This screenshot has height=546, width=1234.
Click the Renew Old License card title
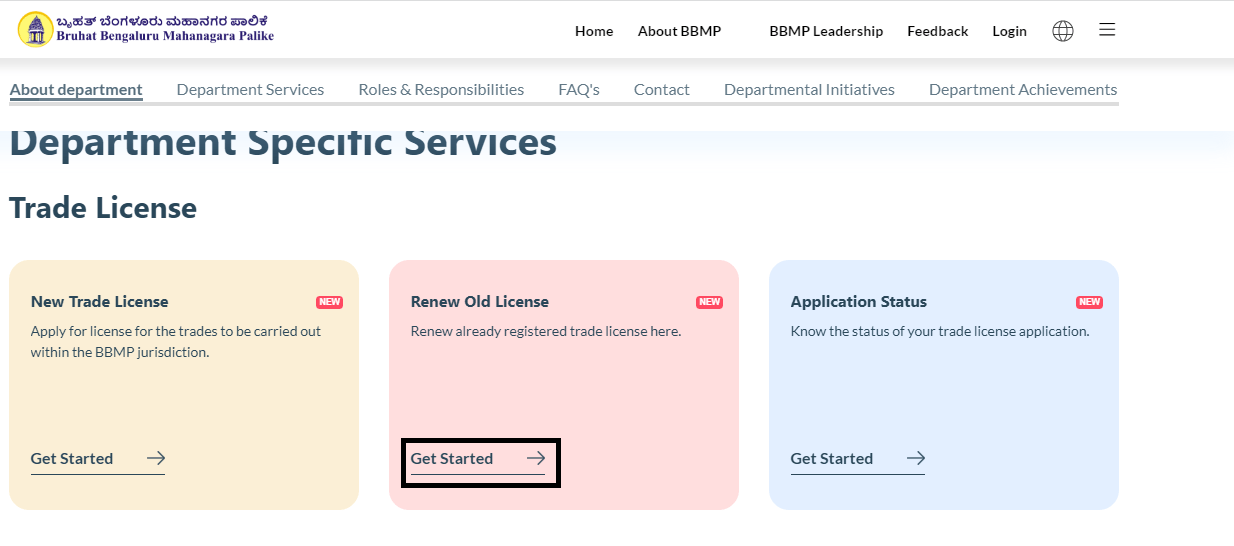pos(480,301)
